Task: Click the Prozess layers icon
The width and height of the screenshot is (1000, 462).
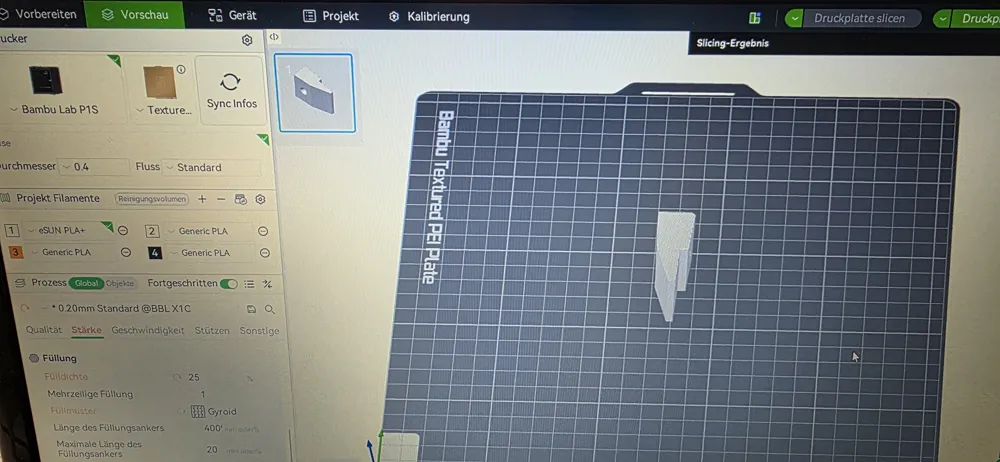Action: [x=20, y=283]
